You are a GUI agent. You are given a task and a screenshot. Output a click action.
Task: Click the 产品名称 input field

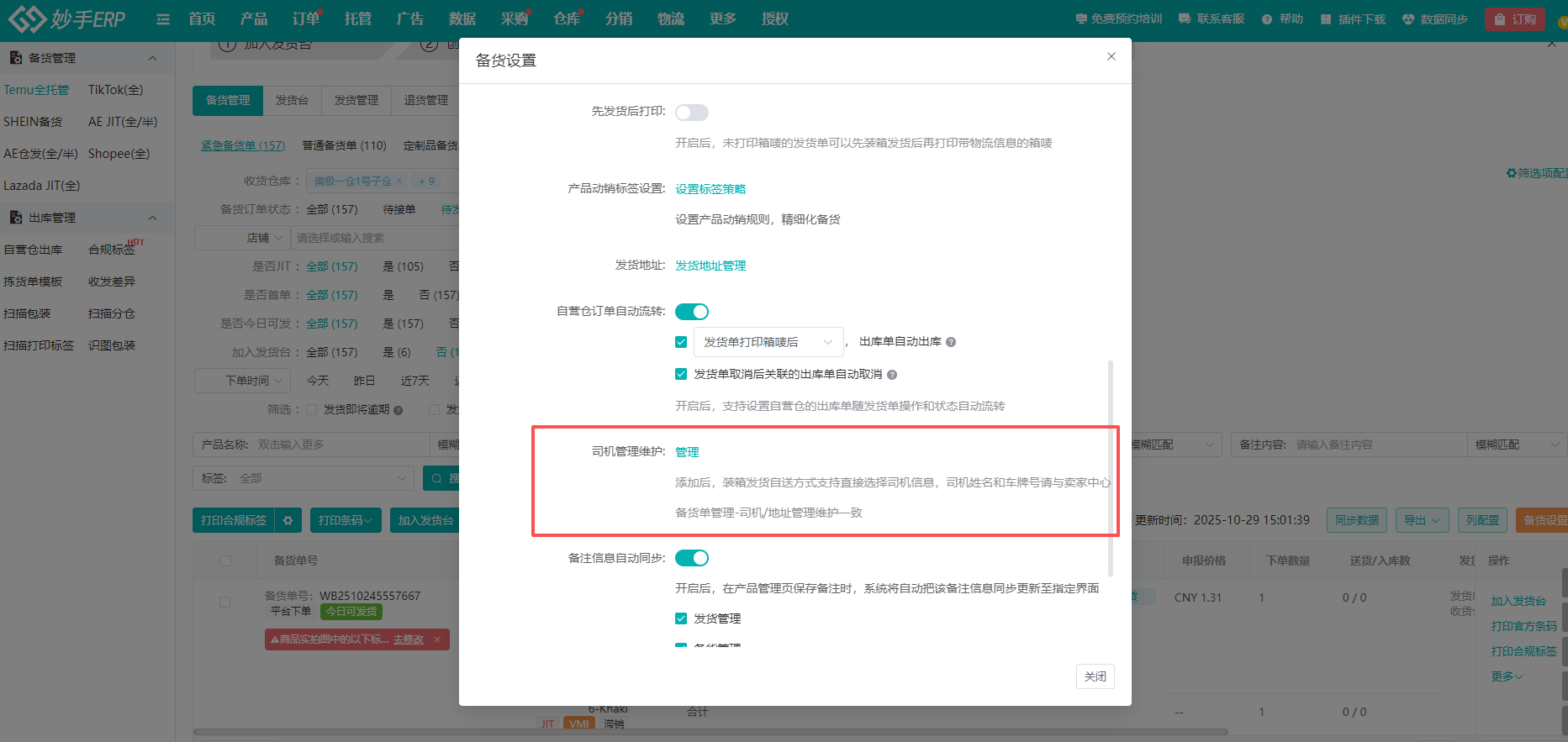pos(341,445)
